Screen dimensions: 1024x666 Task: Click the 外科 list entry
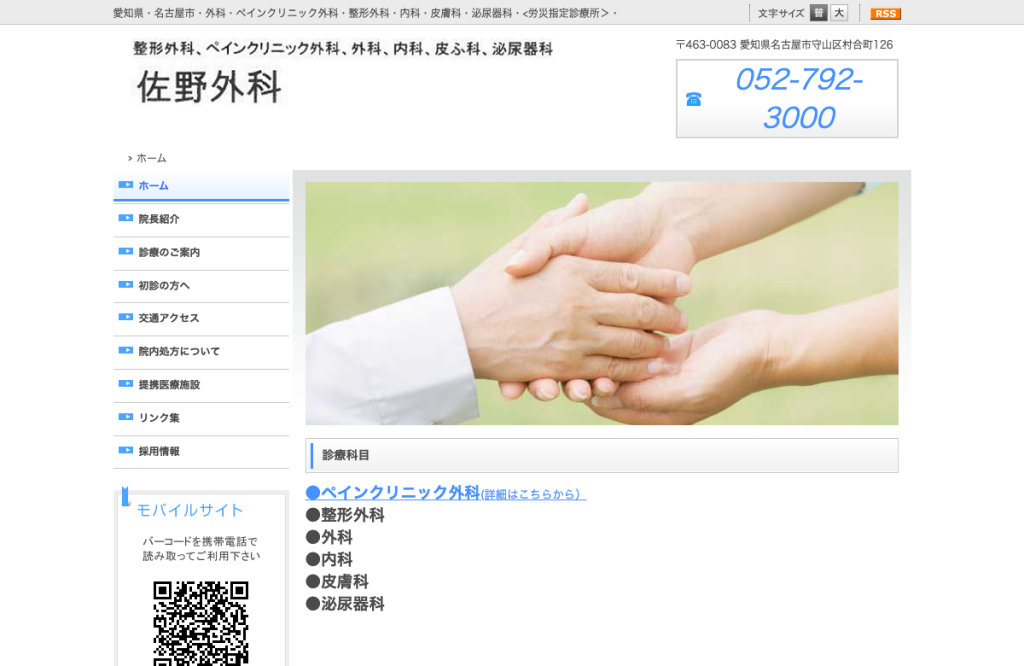pos(329,537)
